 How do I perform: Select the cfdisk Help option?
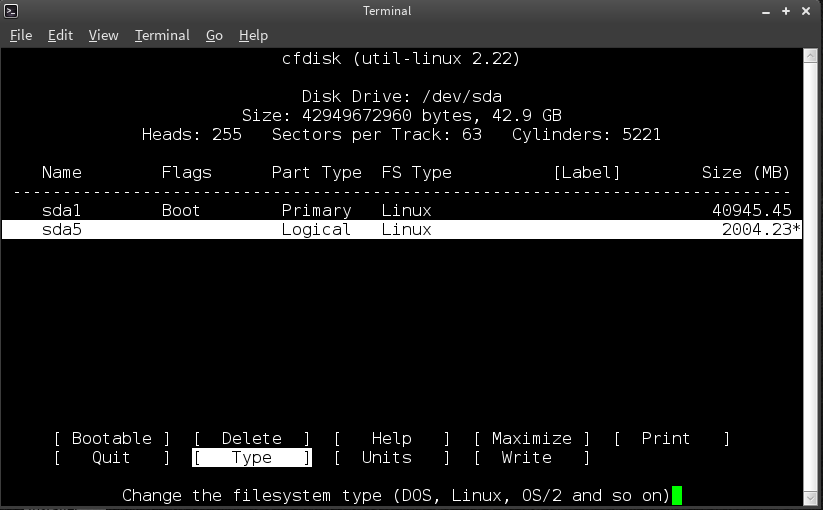[x=392, y=439]
